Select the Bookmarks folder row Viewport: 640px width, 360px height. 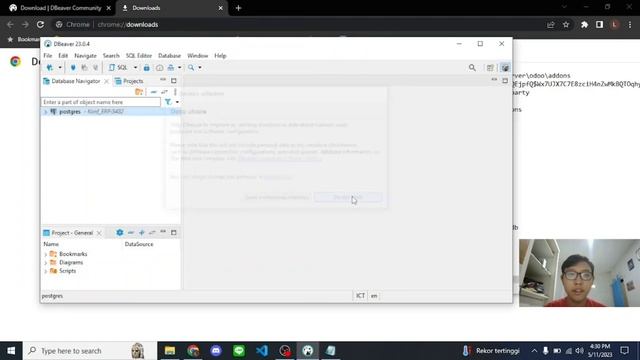73,254
